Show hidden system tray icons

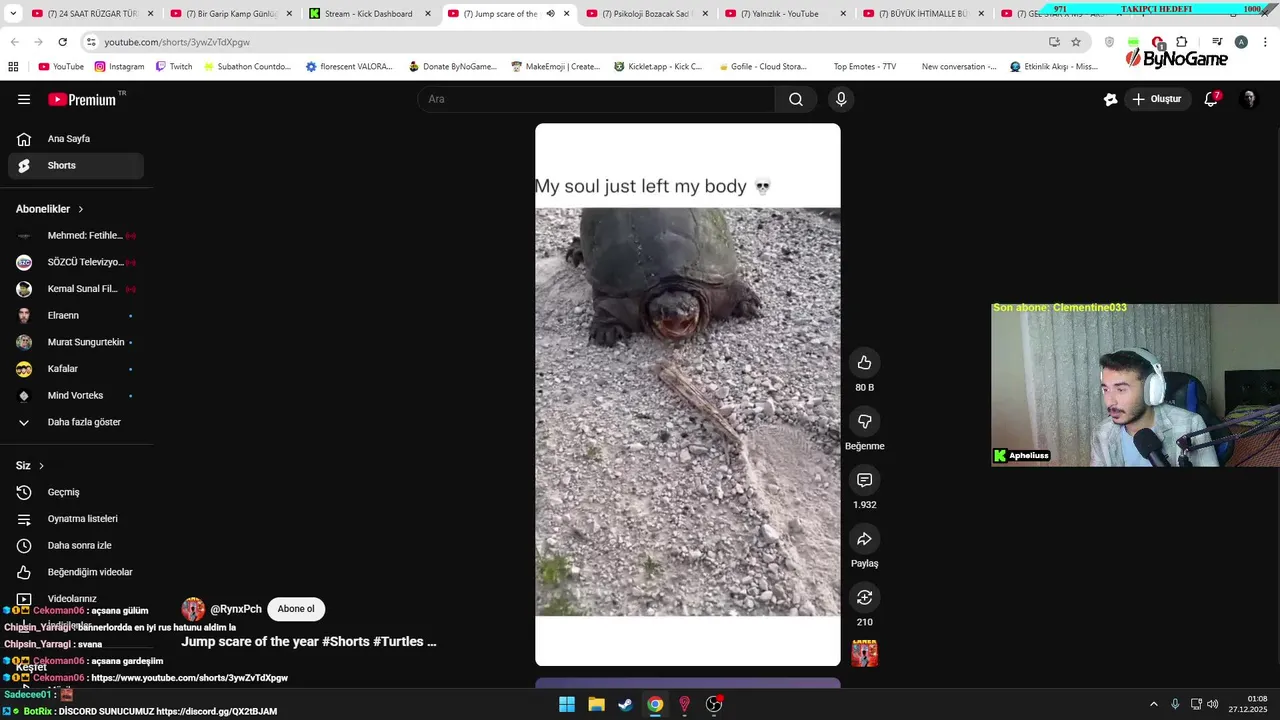(1153, 704)
